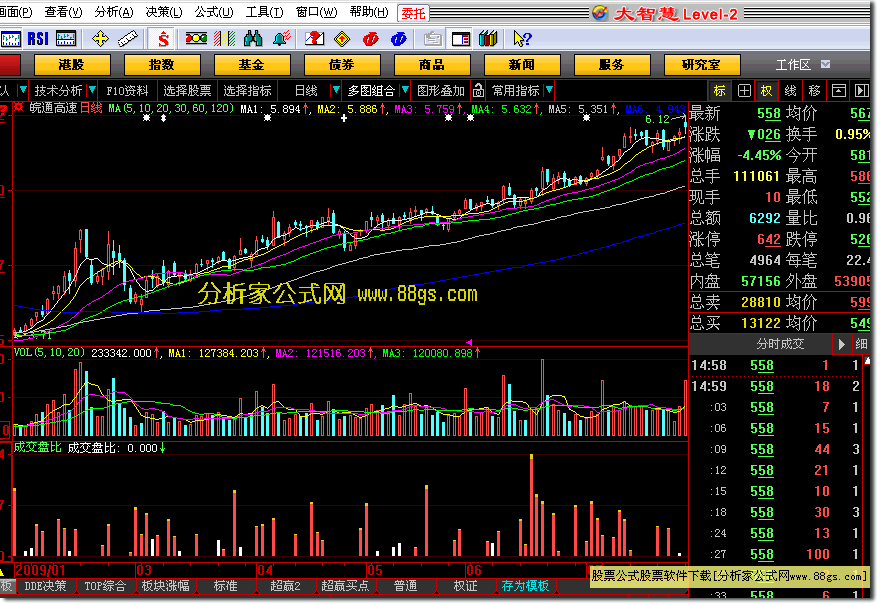Switch to the 超赢买点 bottom tab
The width and height of the screenshot is (880, 605).
pos(345,586)
